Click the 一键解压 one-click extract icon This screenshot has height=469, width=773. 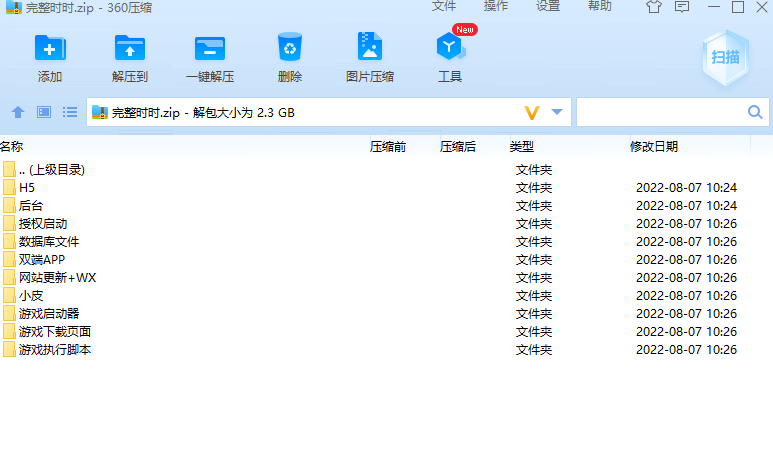pyautogui.click(x=210, y=48)
